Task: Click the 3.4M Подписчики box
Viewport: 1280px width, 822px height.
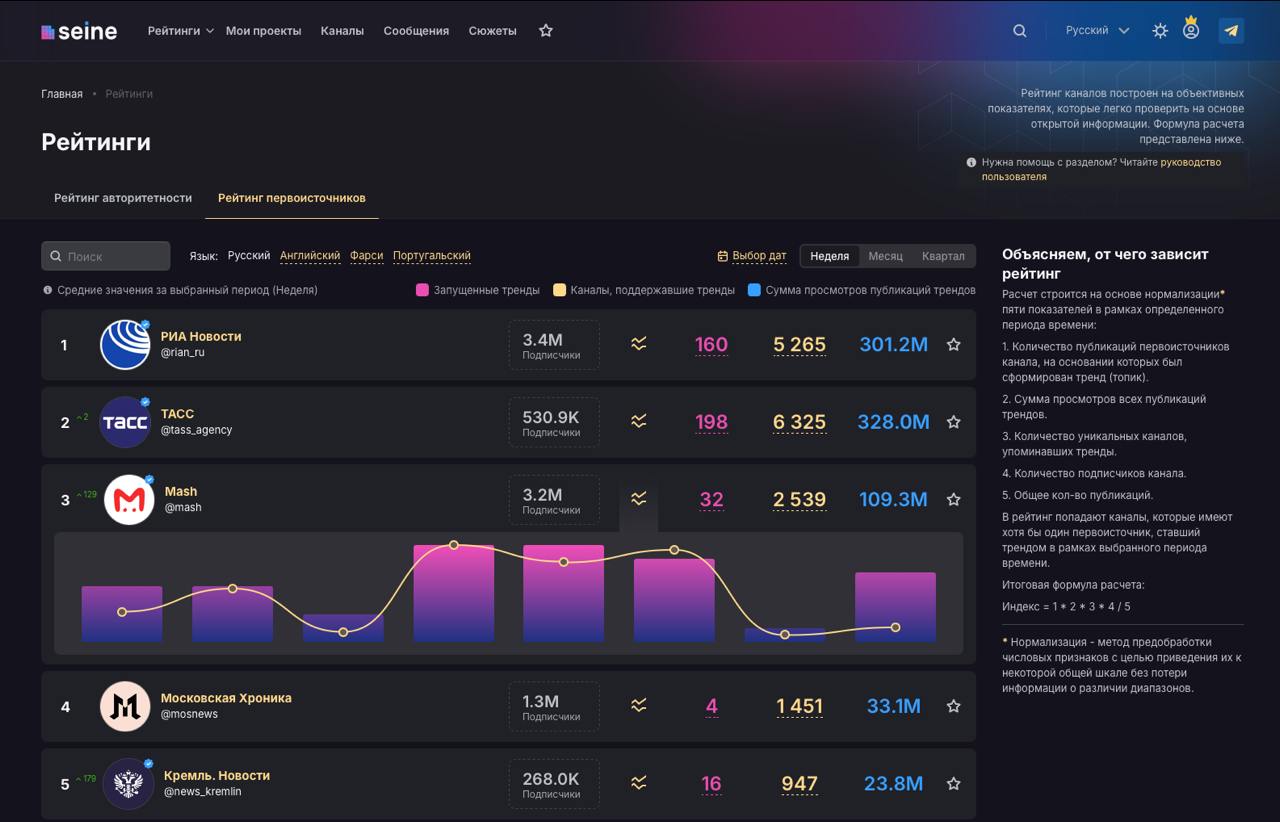Action: pyautogui.click(x=554, y=345)
